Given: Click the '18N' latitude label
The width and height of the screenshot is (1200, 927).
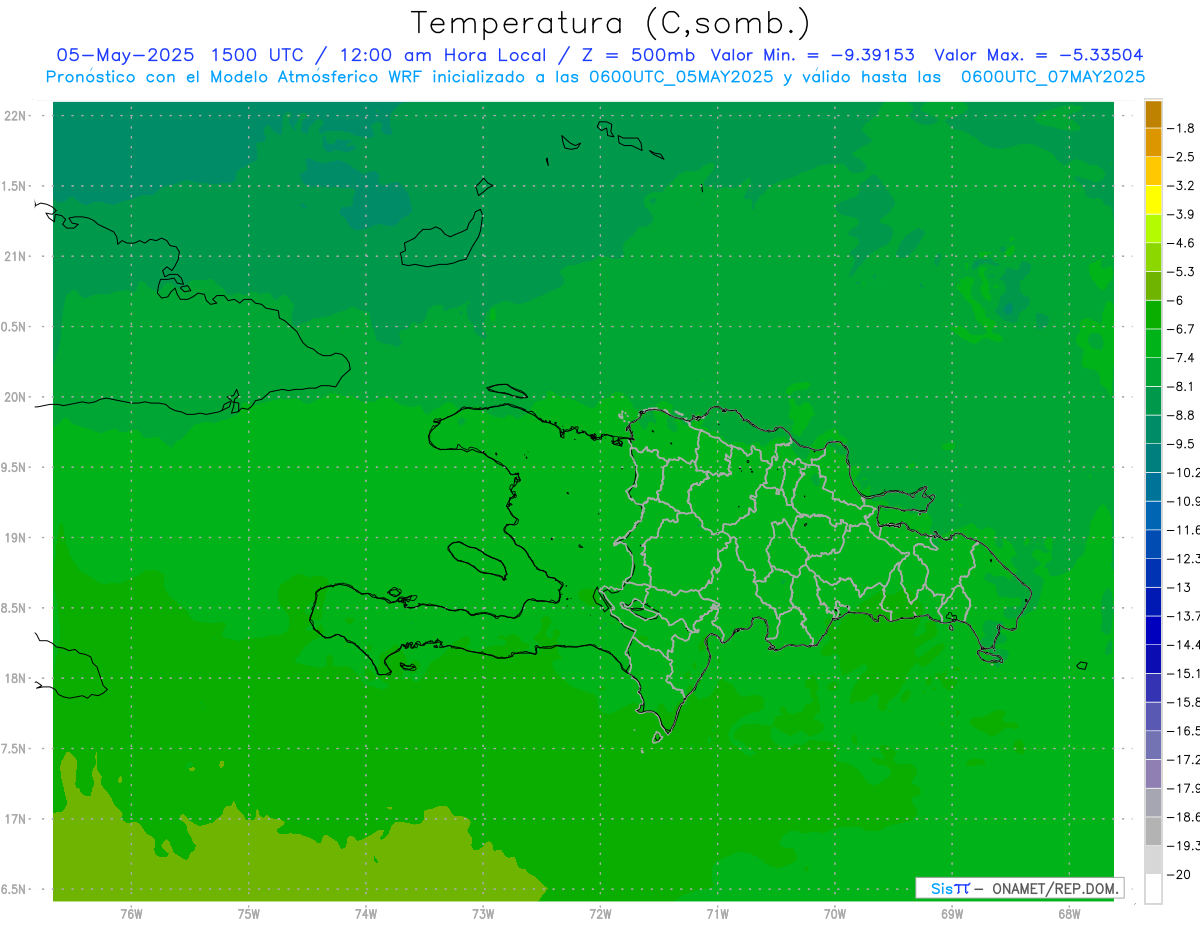Looking at the screenshot, I should tap(15, 678).
